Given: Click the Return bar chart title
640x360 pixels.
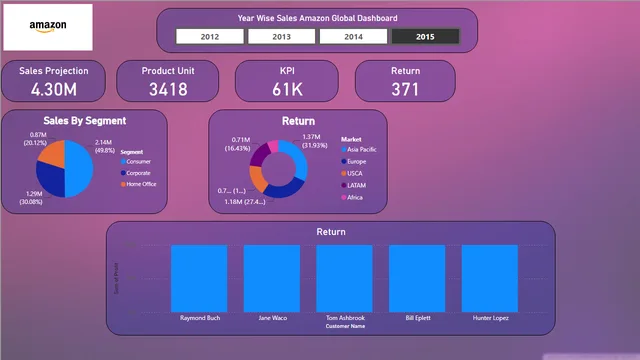Looking at the screenshot, I should (x=331, y=232).
